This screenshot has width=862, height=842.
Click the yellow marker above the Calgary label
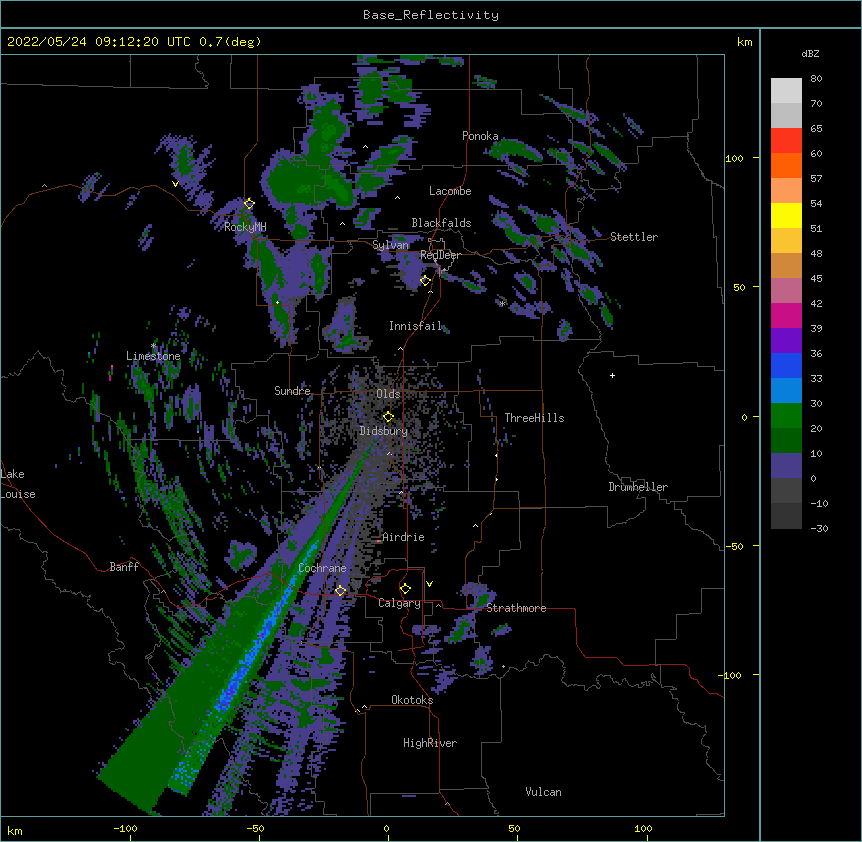405,589
